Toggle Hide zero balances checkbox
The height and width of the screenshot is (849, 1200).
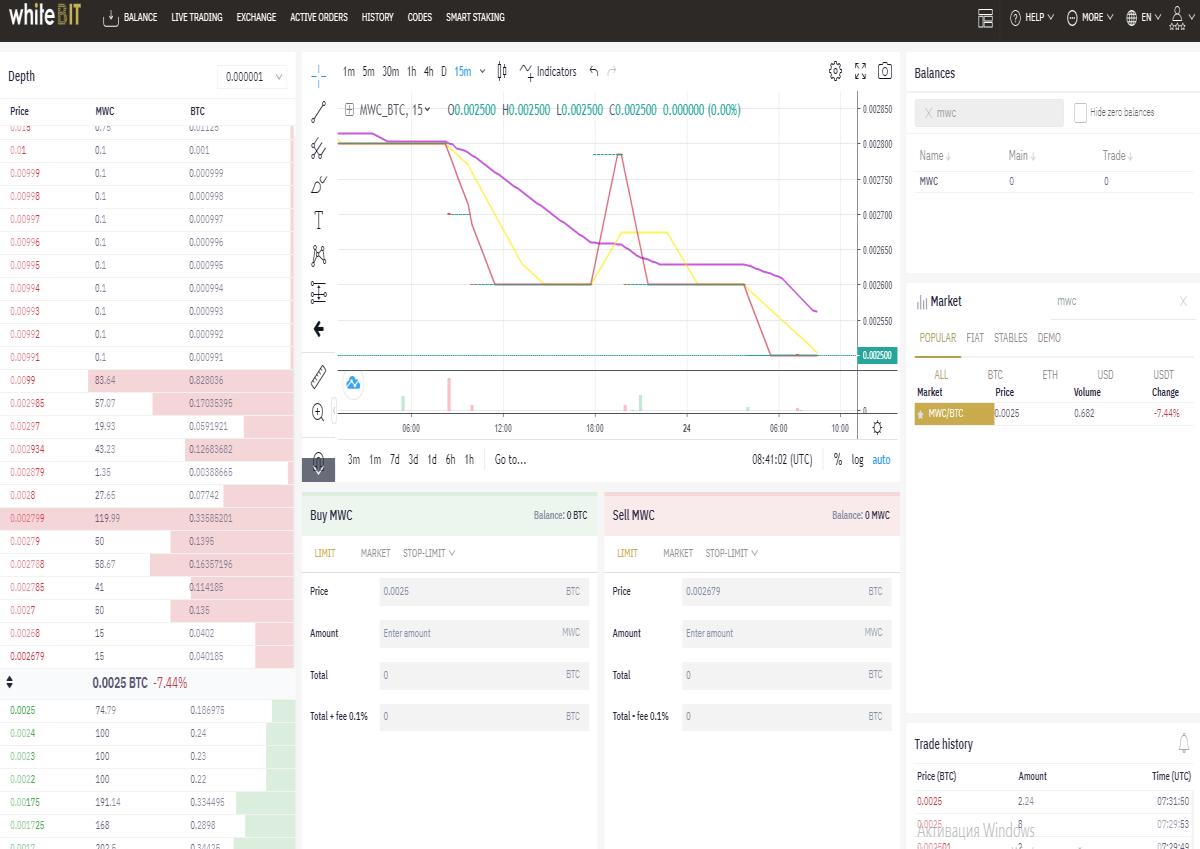[1080, 112]
